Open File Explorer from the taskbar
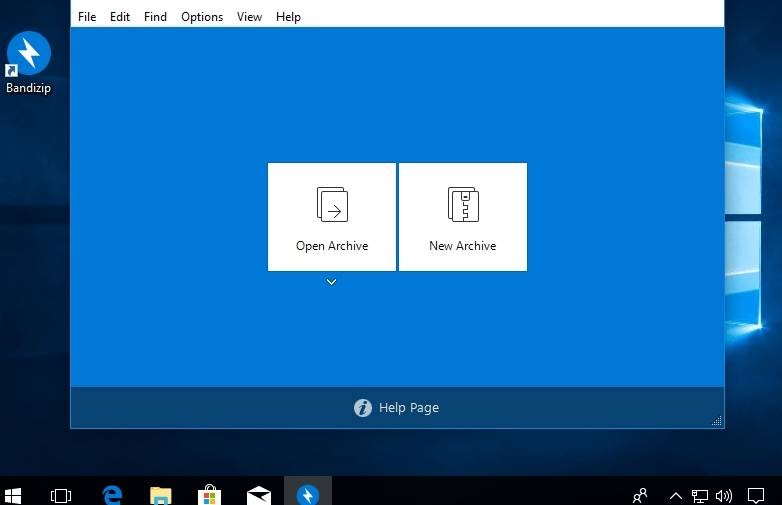782x505 pixels. point(160,494)
